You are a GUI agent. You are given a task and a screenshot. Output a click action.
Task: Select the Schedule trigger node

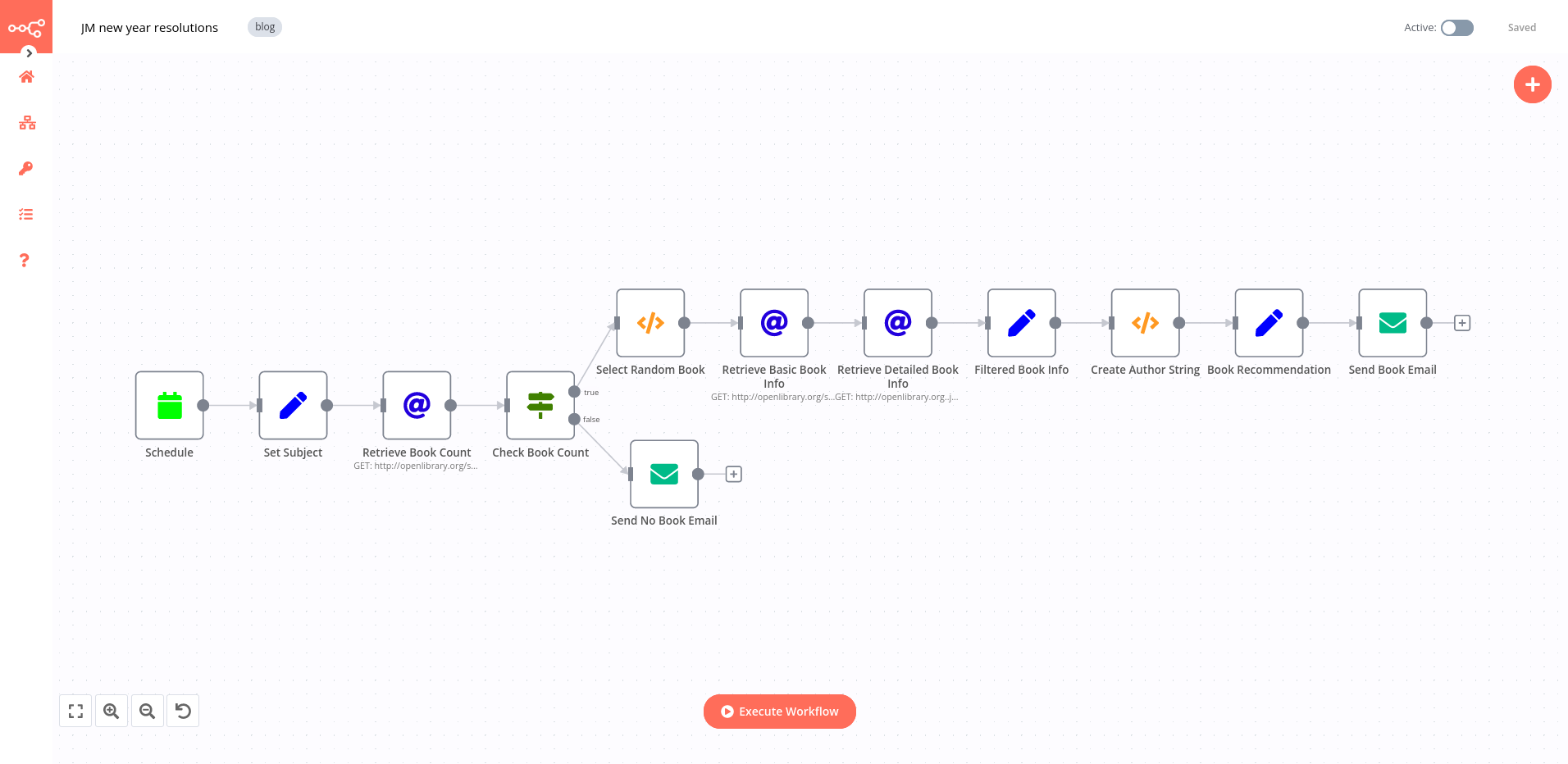point(169,405)
